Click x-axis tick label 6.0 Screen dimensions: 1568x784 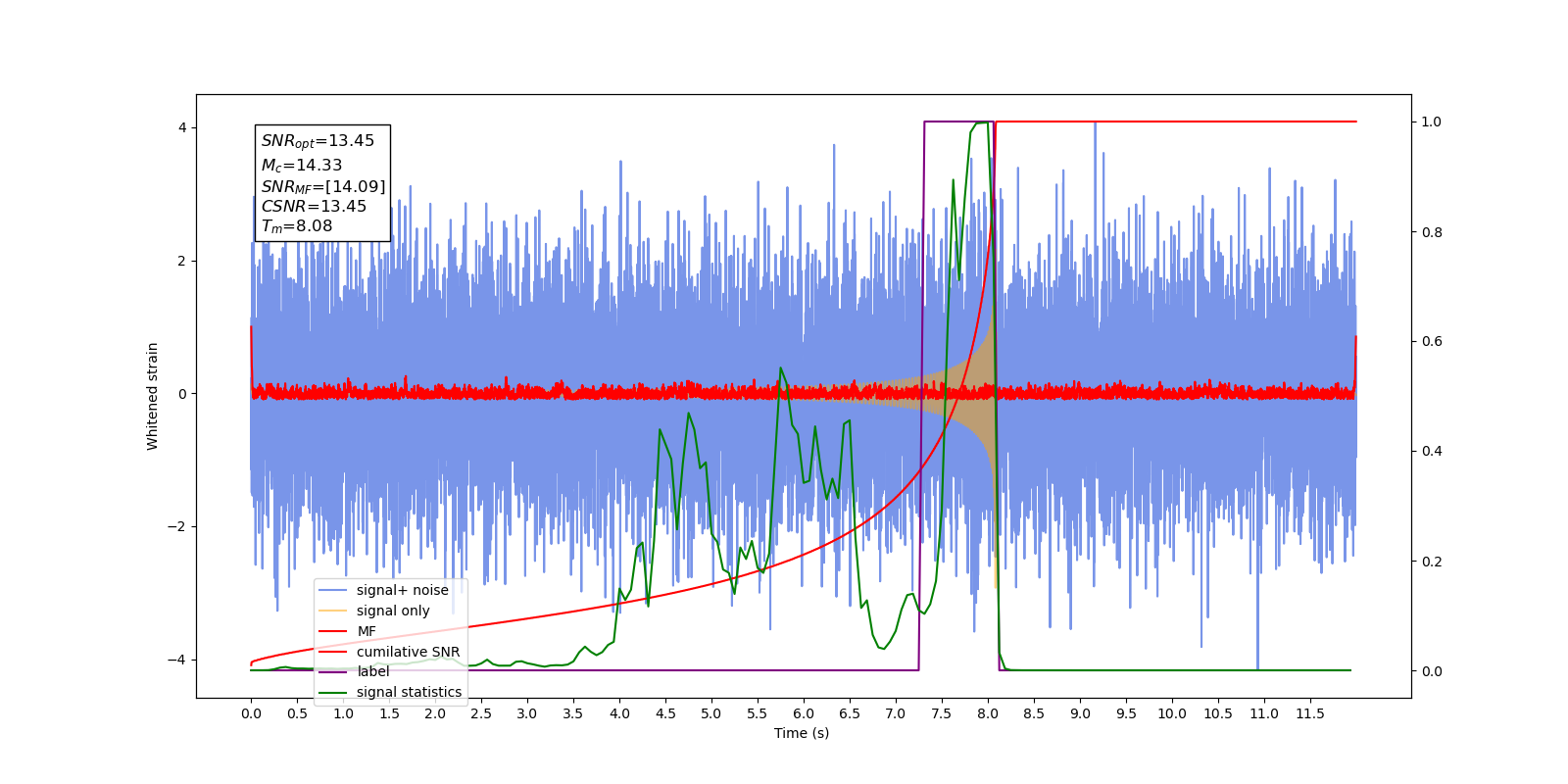804,713
